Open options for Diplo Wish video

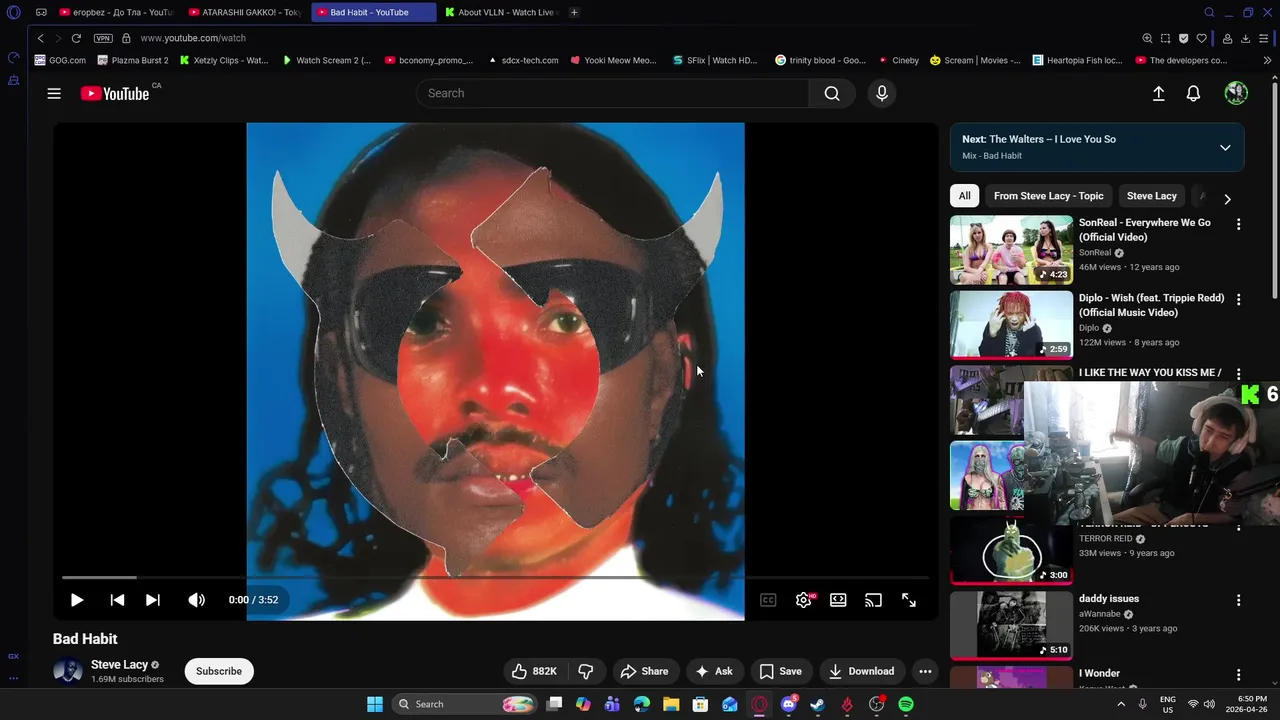pos(1238,300)
